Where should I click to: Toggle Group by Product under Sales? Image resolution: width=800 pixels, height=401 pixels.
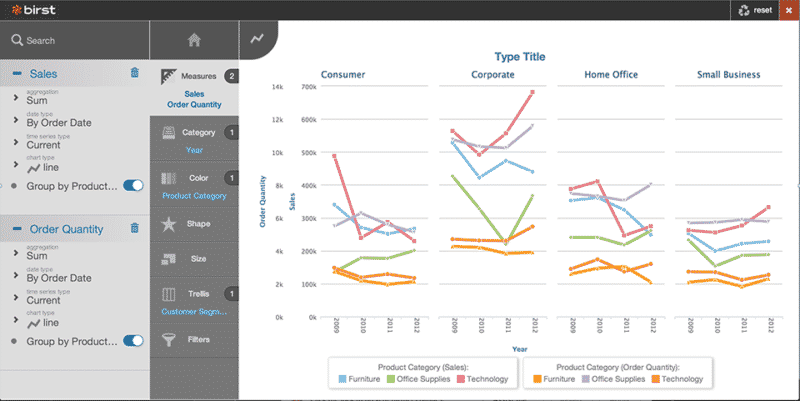(133, 185)
